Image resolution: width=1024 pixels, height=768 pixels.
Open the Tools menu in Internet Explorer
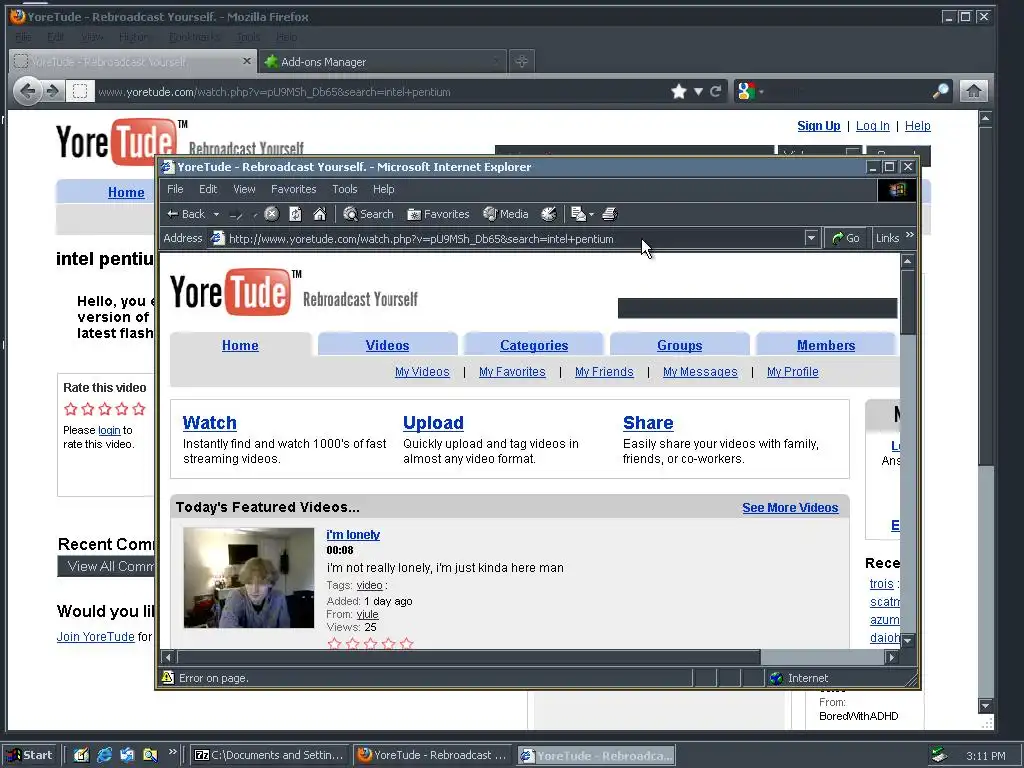click(345, 189)
